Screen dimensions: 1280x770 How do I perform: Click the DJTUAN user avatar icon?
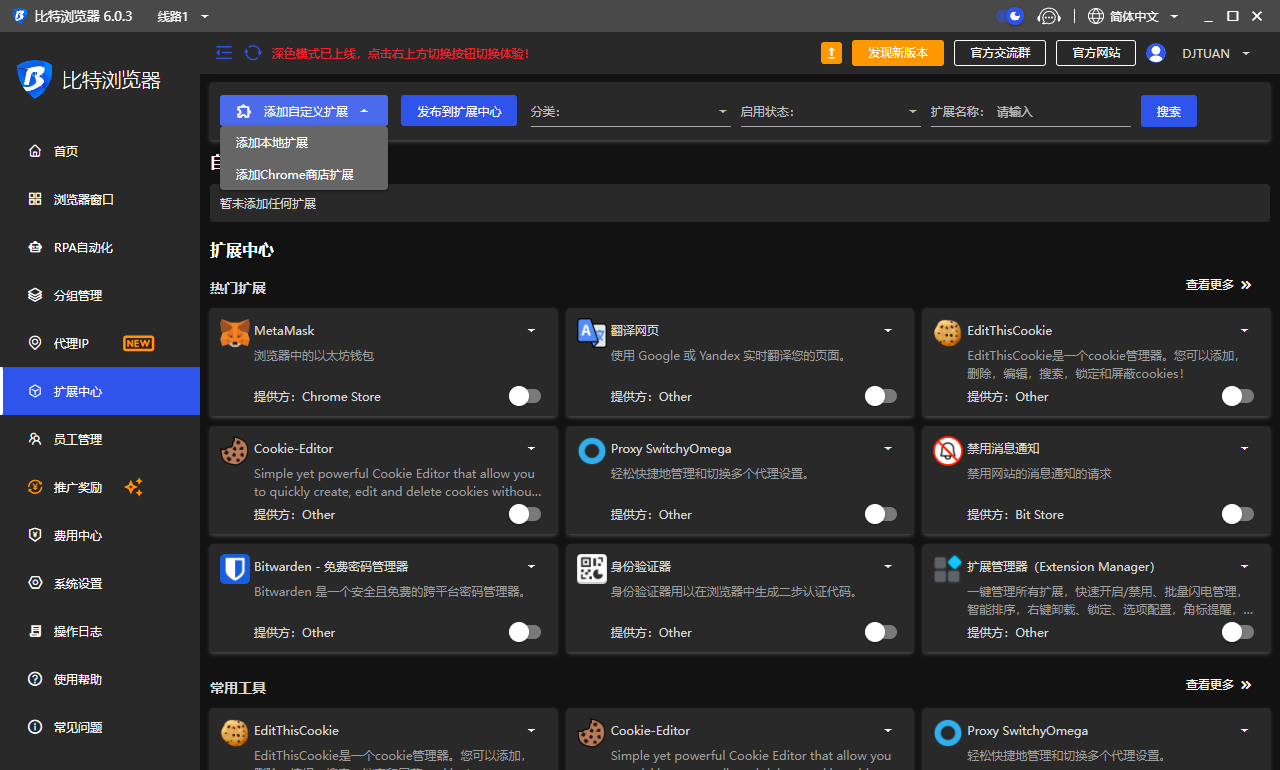(x=1156, y=53)
